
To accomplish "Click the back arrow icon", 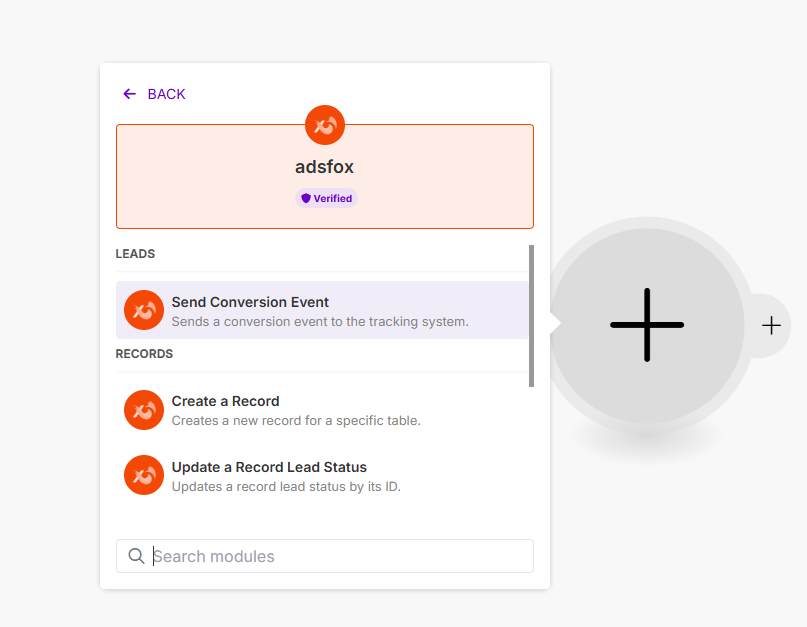I will coord(129,94).
